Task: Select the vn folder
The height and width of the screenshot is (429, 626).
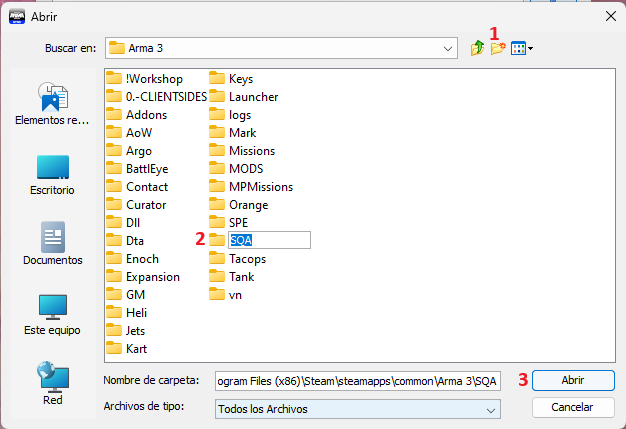Action: [x=226, y=295]
